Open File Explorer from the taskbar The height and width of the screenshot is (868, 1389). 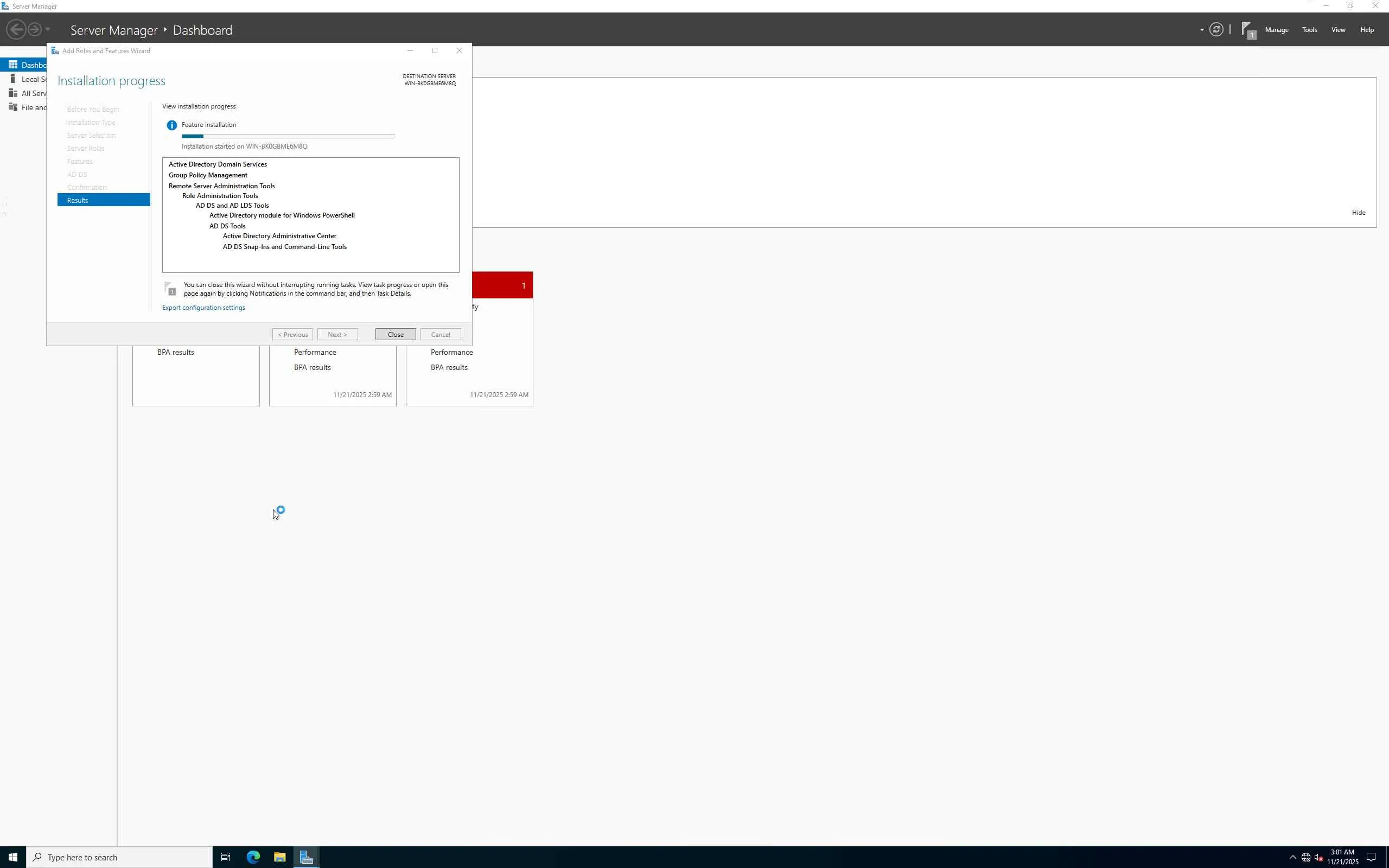(x=279, y=857)
